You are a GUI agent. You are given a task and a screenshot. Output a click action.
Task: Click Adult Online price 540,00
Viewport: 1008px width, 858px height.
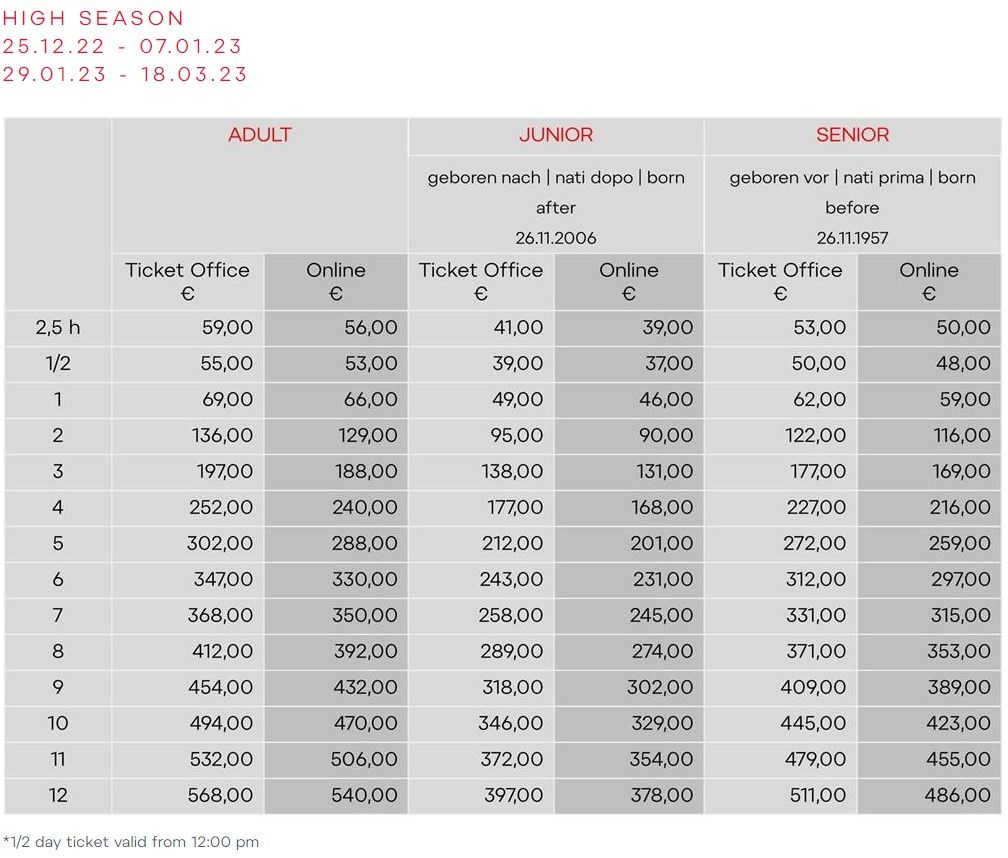[364, 796]
